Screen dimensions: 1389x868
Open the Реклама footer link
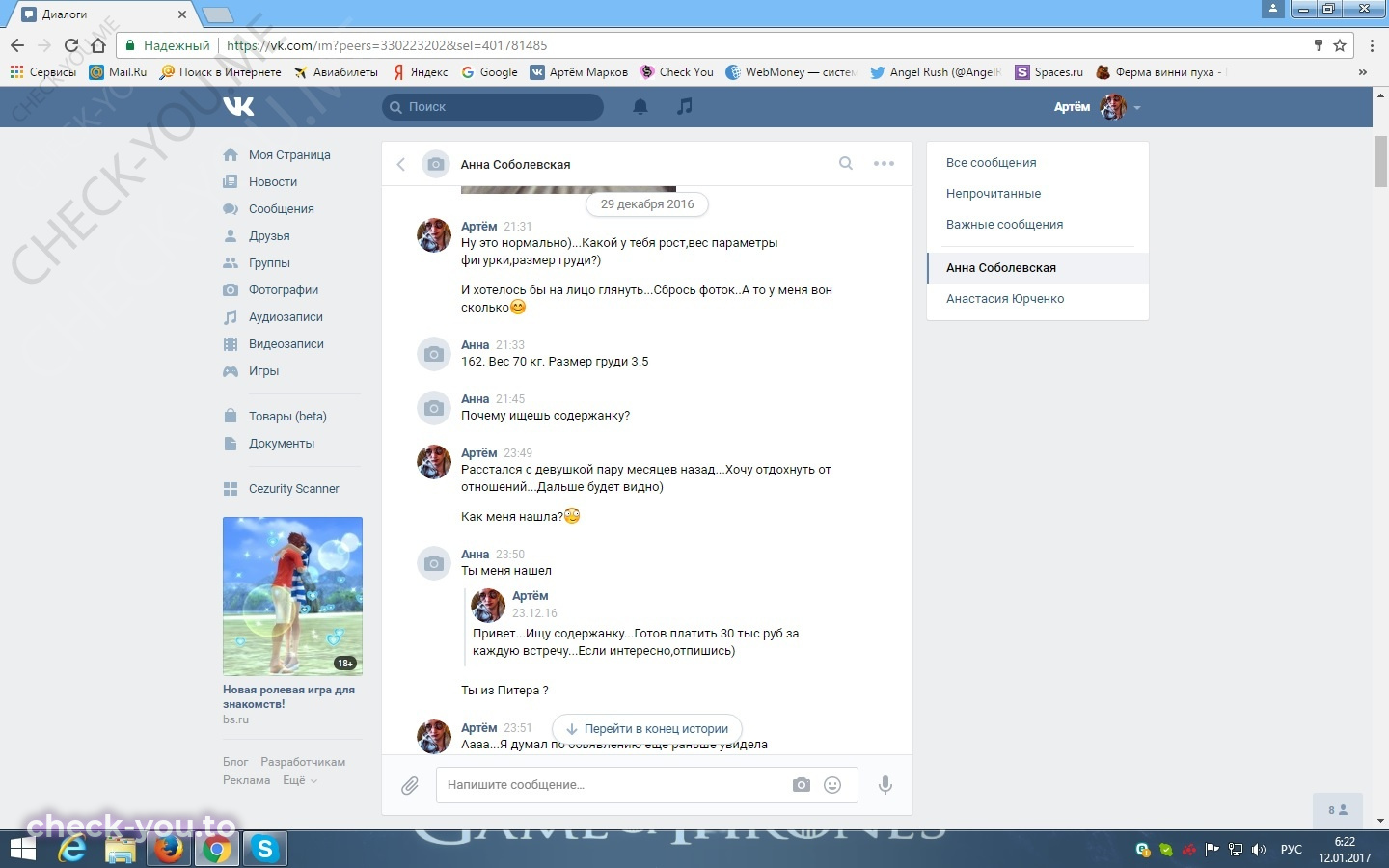pos(246,780)
